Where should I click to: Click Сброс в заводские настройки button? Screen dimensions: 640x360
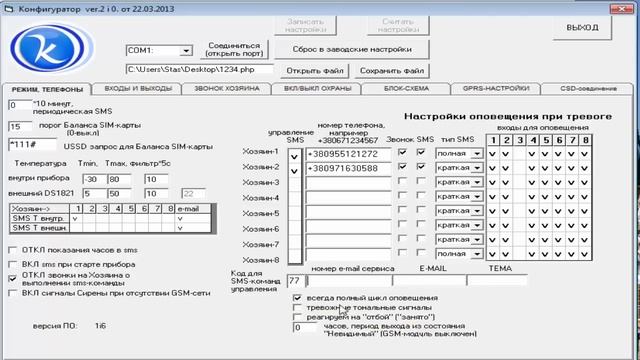(352, 49)
